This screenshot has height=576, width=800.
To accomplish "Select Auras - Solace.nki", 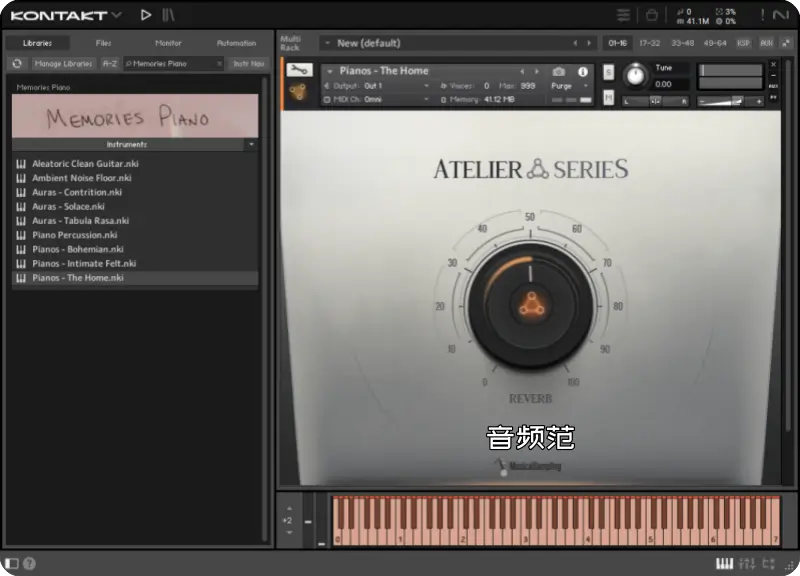I will 135,207.
